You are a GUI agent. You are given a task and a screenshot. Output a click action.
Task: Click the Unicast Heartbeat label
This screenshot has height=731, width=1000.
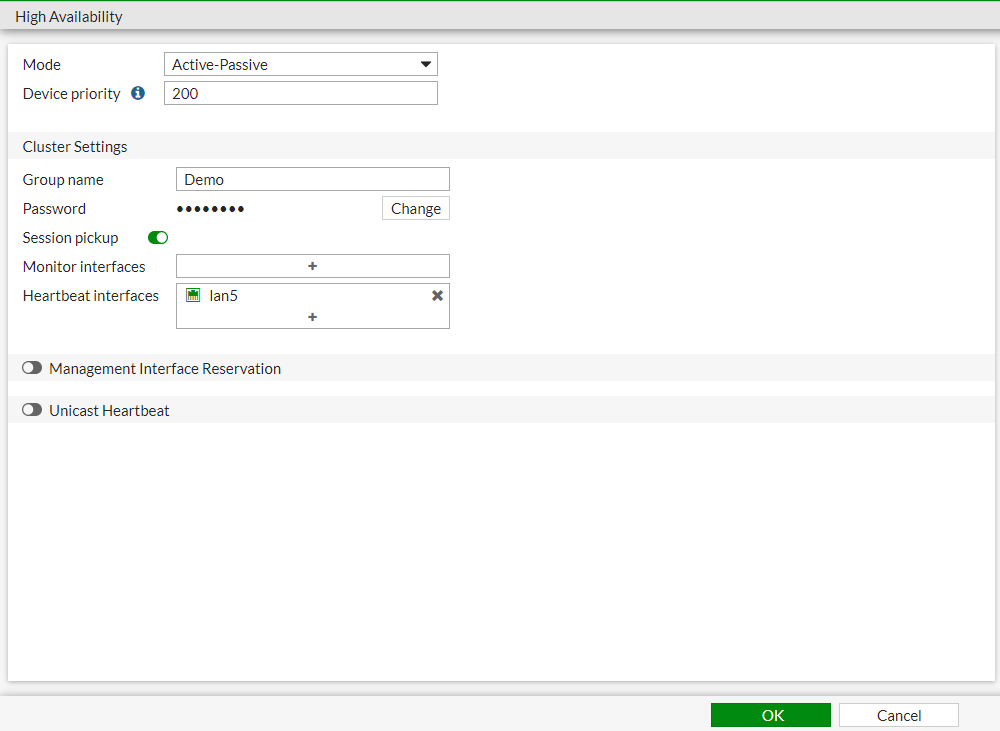pos(109,411)
